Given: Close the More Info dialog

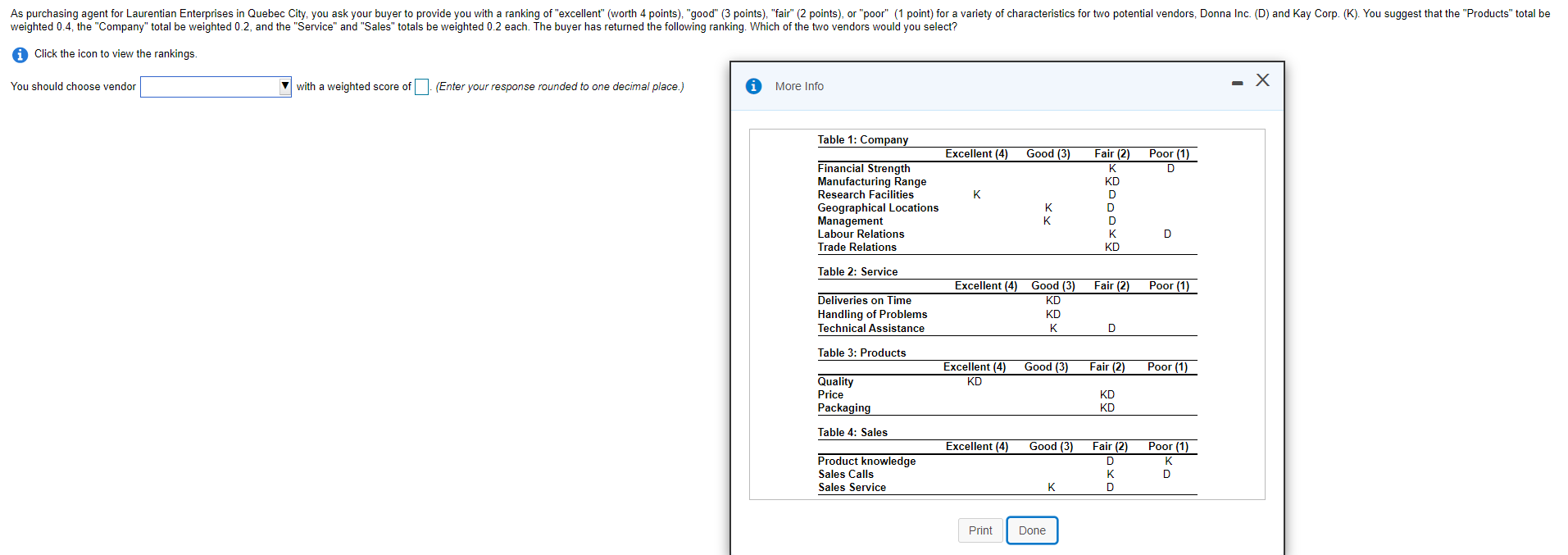Looking at the screenshot, I should (x=1263, y=80).
